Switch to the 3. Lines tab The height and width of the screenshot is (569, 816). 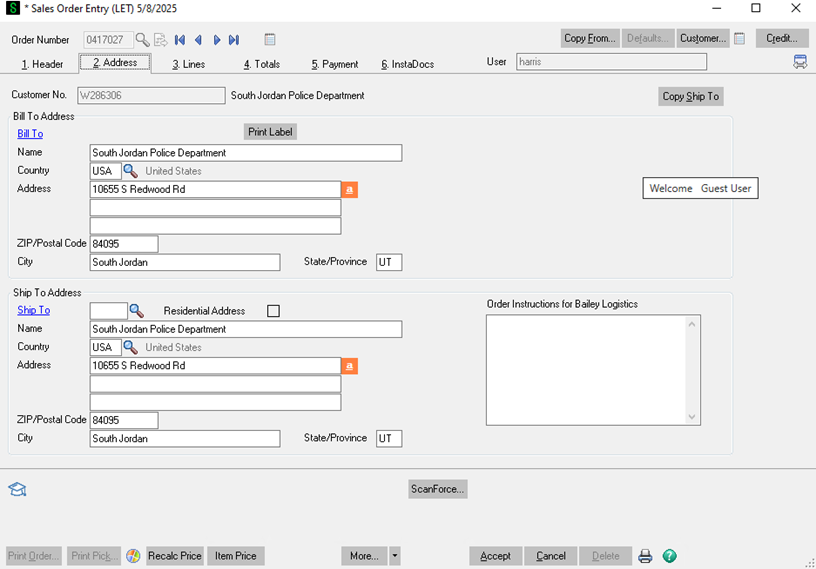point(188,64)
